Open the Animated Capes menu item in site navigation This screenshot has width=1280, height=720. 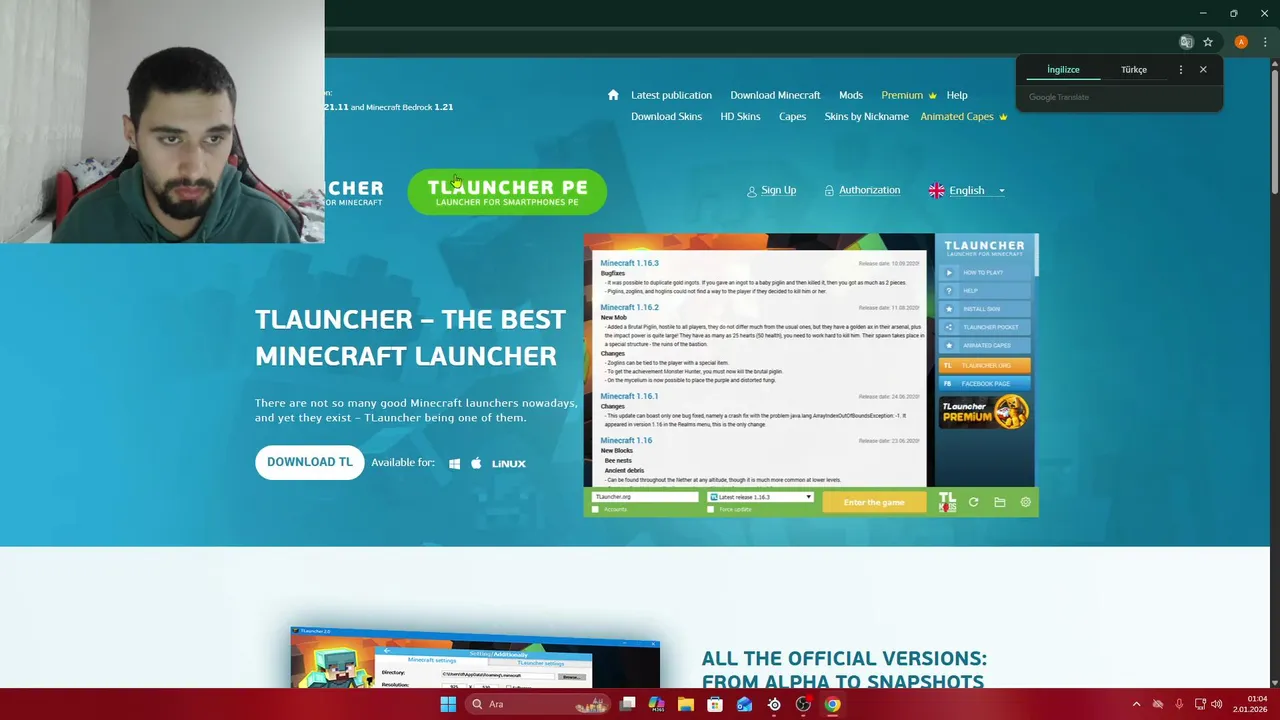pyautogui.click(x=964, y=116)
